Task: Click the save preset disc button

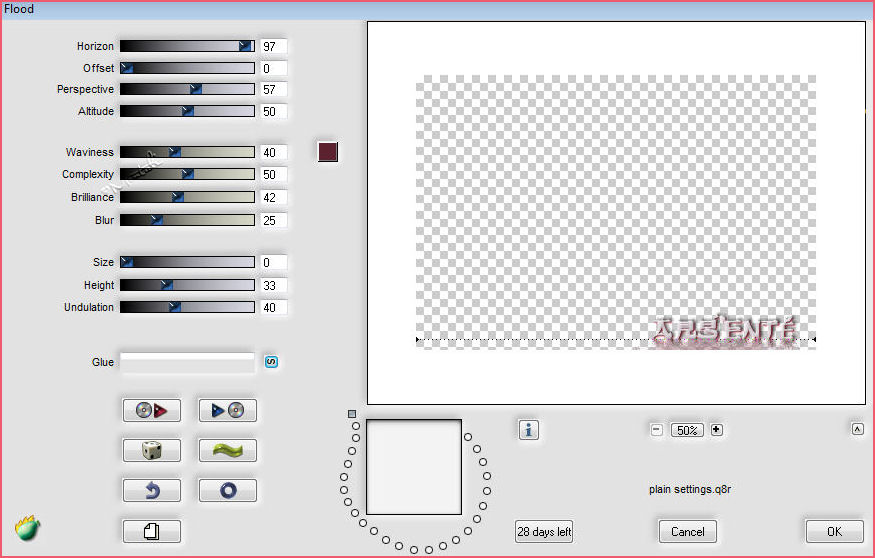Action: click(x=227, y=410)
